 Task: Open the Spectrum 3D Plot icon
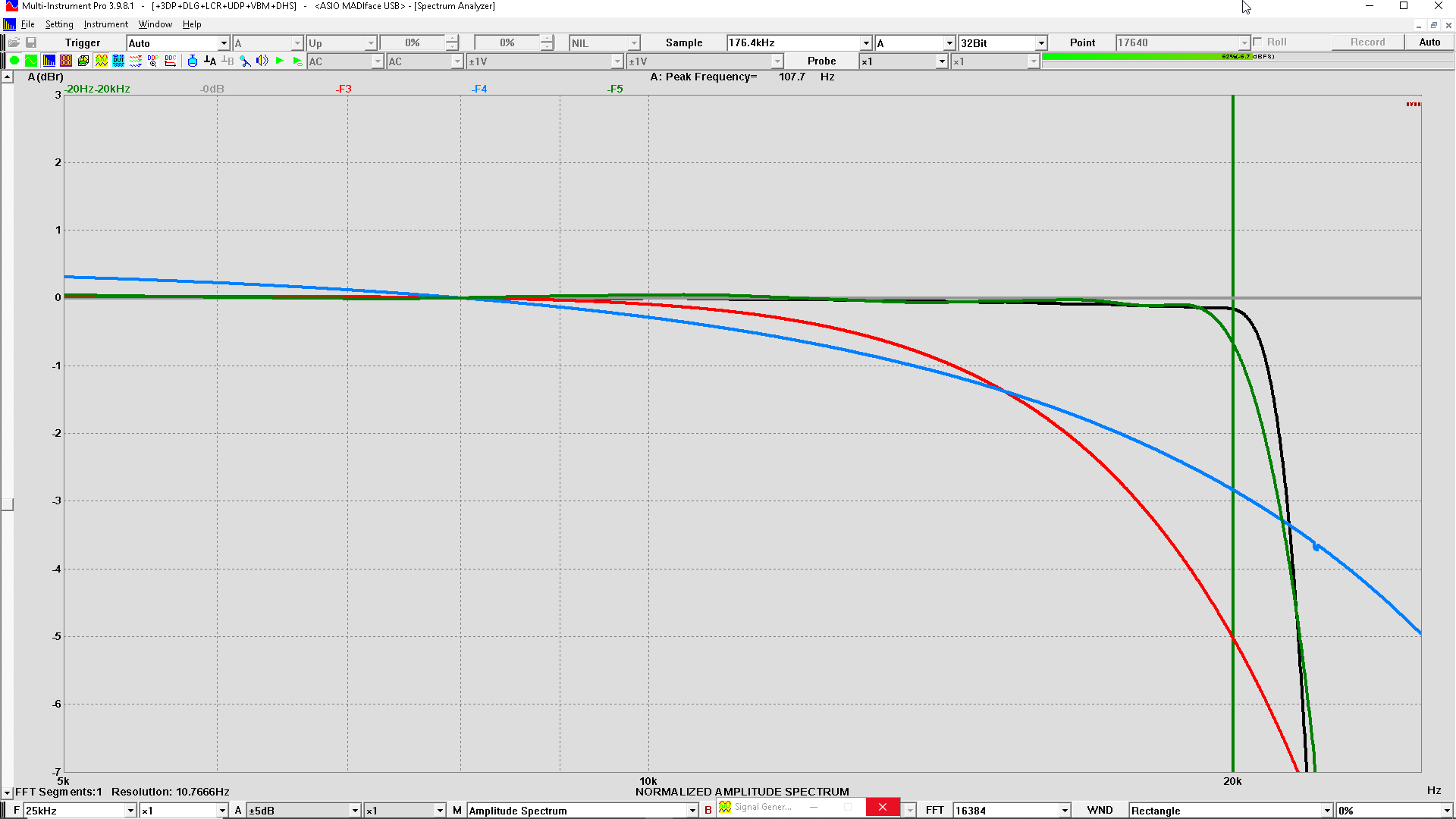click(83, 61)
